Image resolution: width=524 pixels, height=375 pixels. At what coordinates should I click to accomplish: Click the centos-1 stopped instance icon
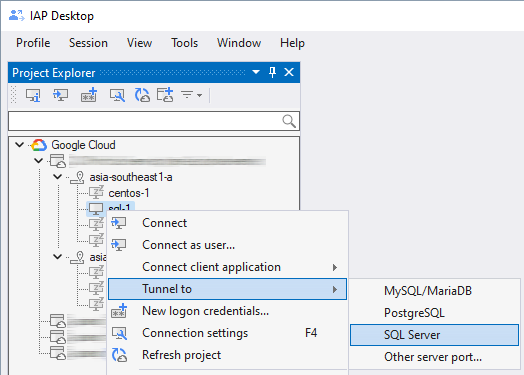pos(96,193)
